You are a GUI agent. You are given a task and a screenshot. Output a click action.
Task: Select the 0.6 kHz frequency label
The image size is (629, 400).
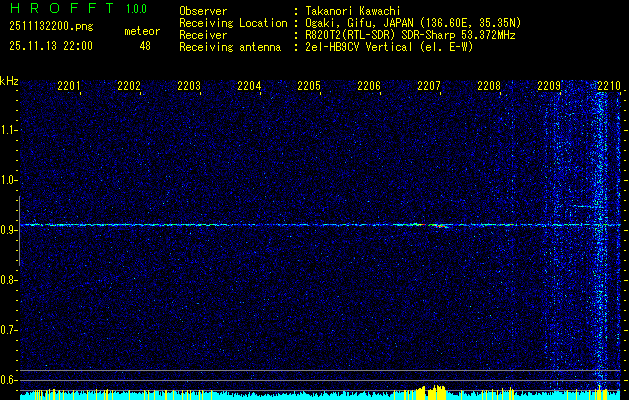coord(9,379)
